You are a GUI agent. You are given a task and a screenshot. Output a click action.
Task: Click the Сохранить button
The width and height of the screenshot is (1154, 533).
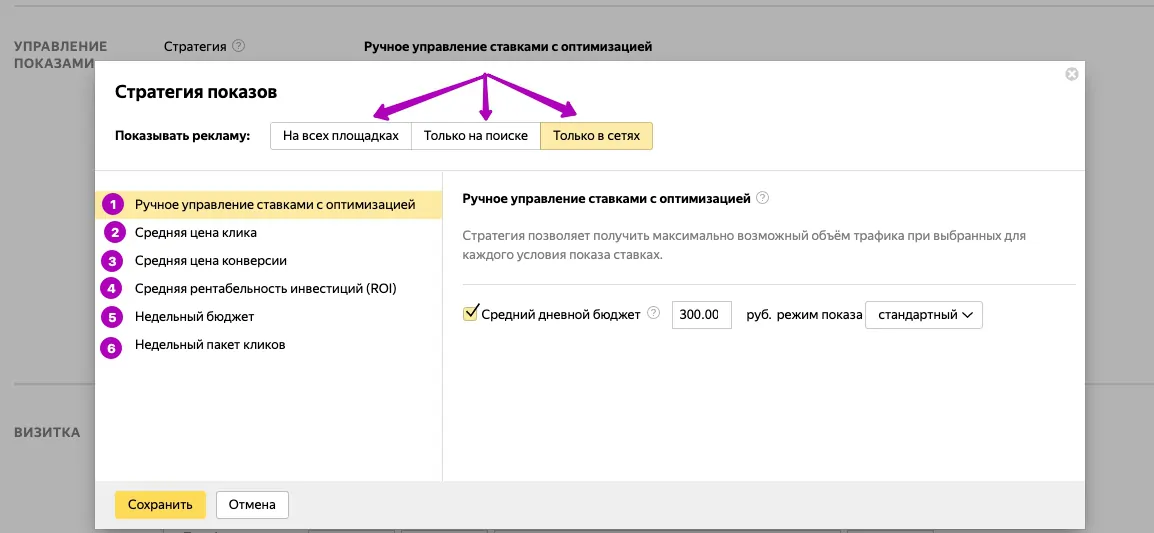click(160, 505)
